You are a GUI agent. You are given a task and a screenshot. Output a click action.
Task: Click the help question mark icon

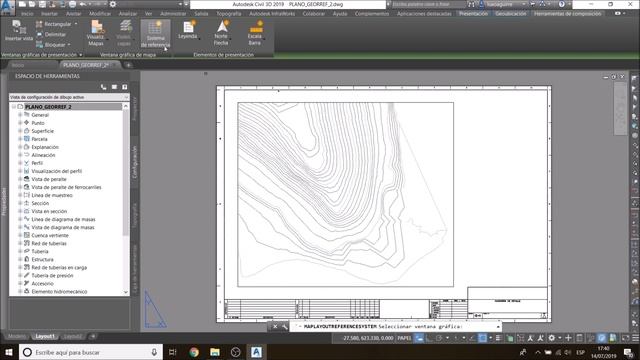coord(562,4)
